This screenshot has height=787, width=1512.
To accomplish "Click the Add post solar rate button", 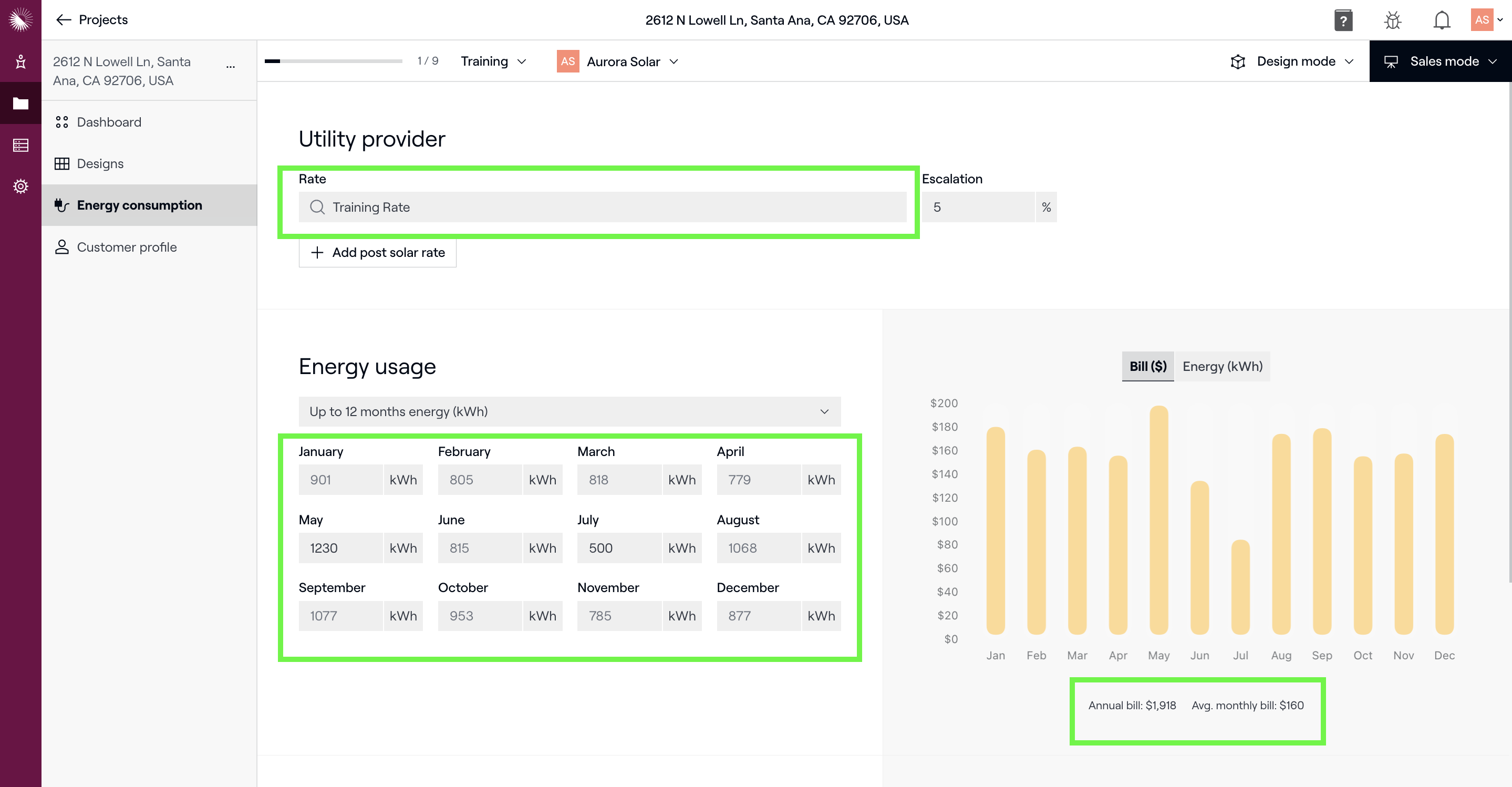I will point(377,252).
